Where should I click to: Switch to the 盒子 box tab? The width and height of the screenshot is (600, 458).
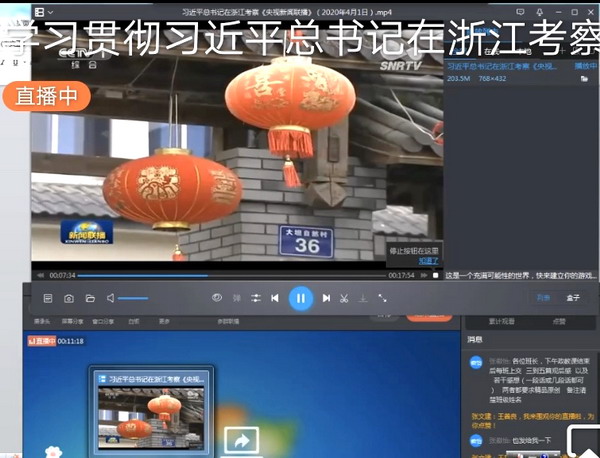pyautogui.click(x=573, y=298)
